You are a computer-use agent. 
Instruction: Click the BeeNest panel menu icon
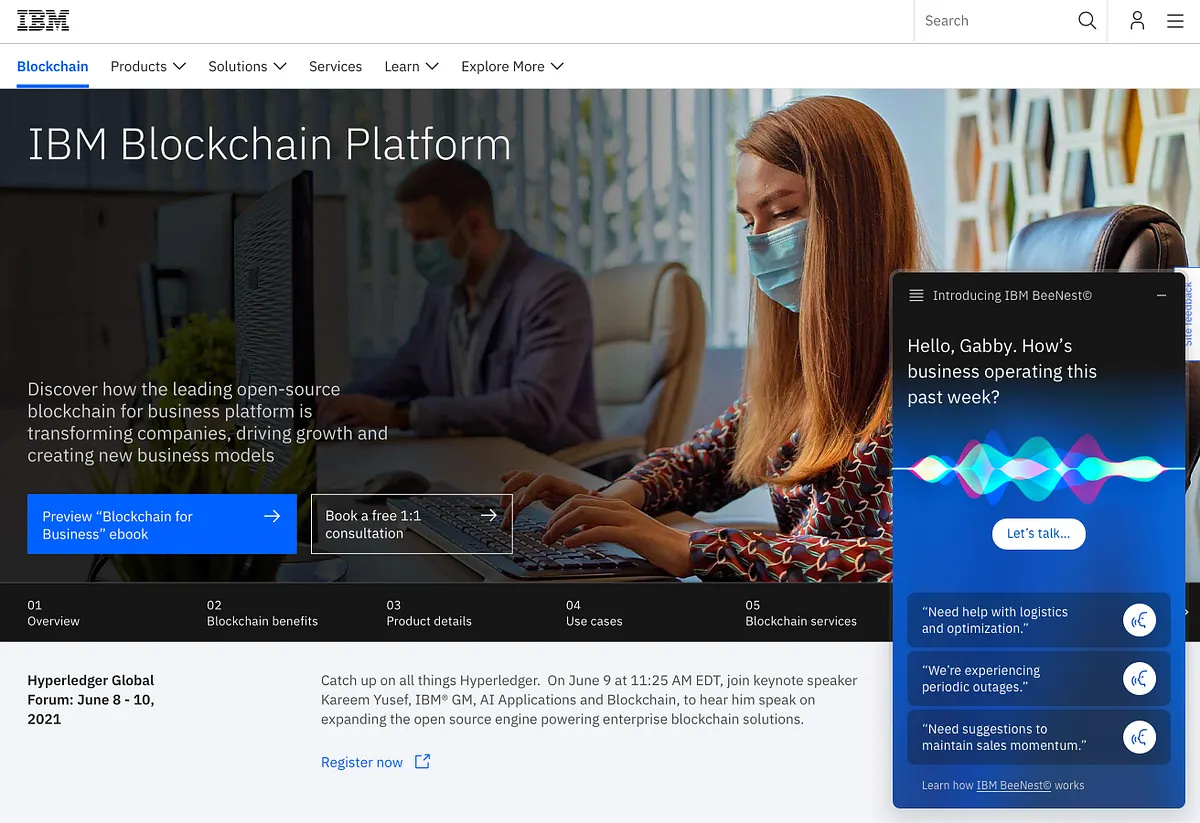click(x=916, y=295)
